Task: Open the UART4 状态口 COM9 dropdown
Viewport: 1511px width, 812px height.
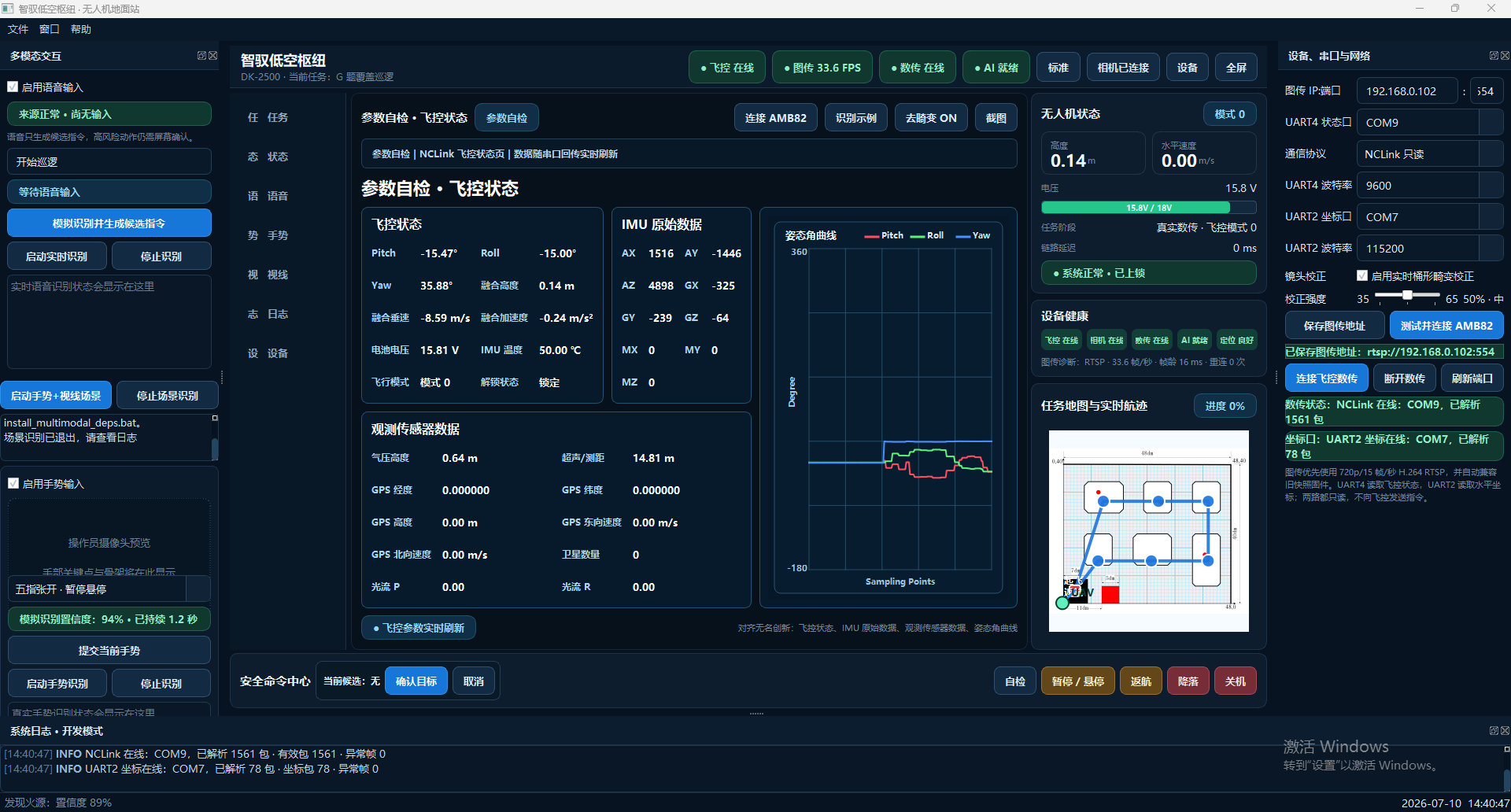Action: pos(1491,123)
